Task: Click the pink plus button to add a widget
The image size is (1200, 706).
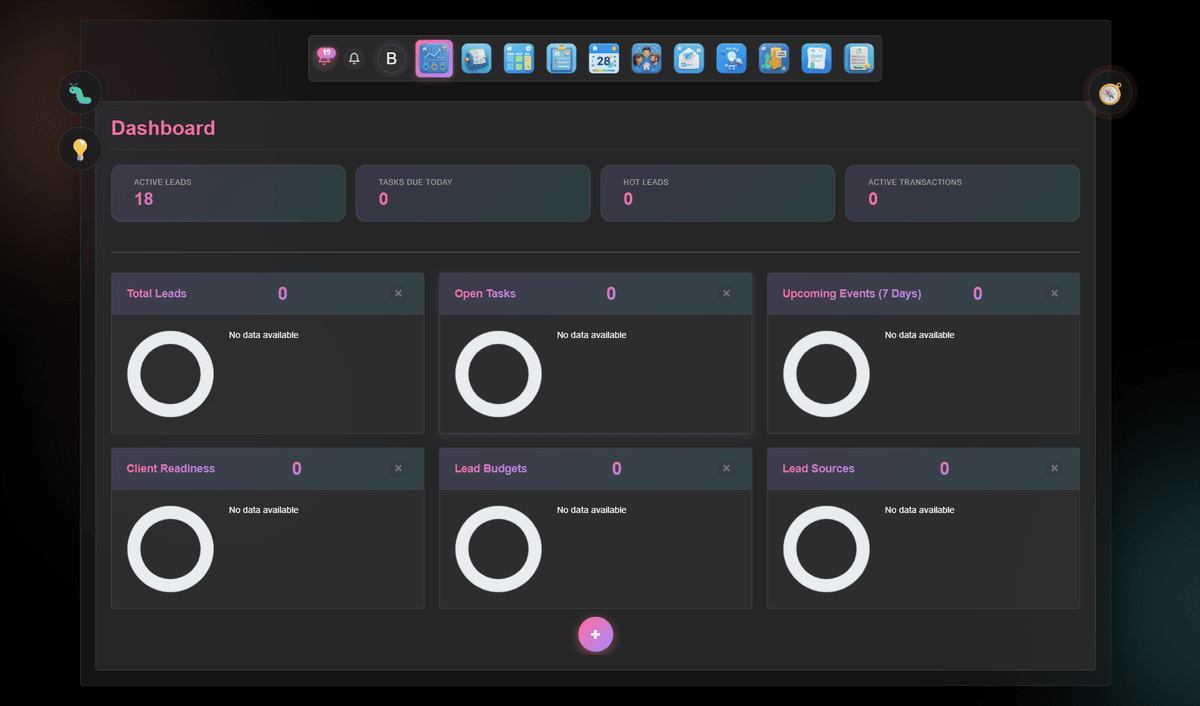Action: (596, 634)
